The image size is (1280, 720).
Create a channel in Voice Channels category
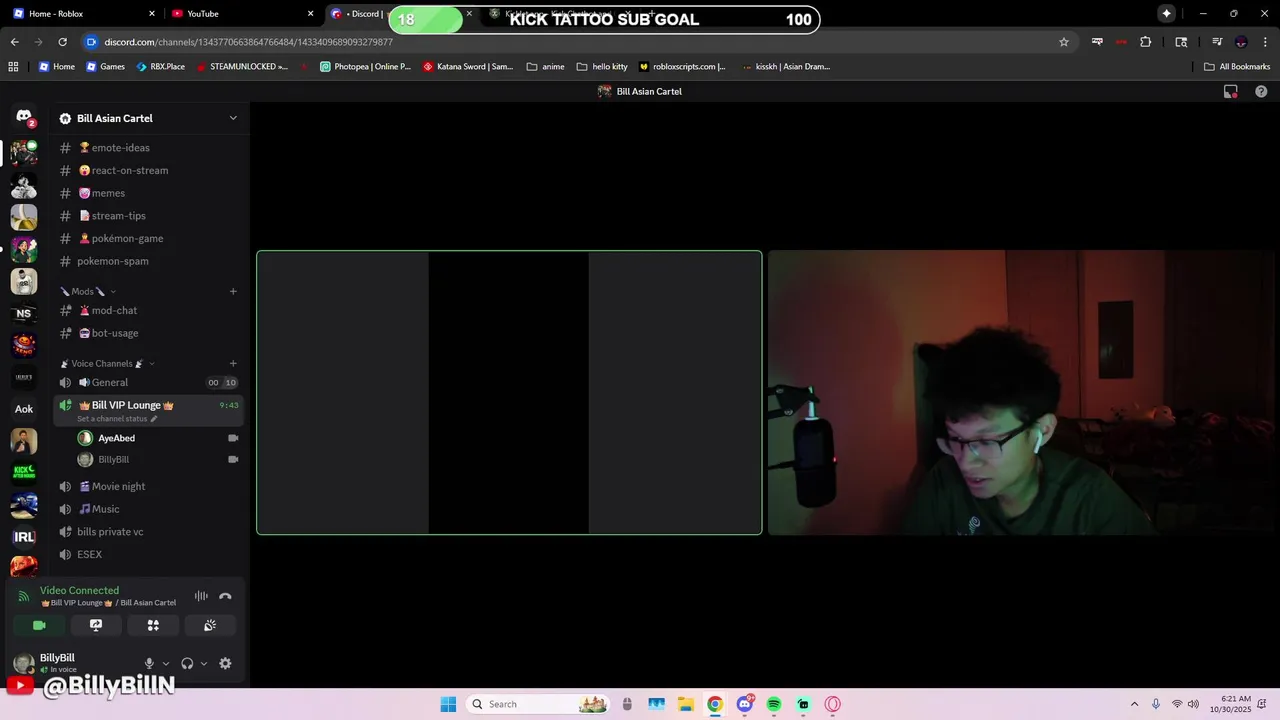(233, 363)
